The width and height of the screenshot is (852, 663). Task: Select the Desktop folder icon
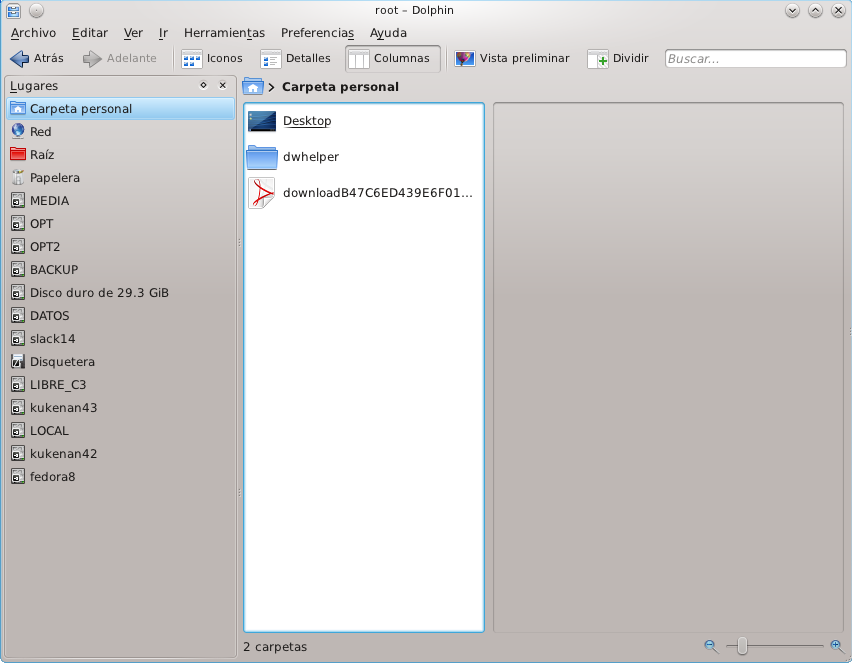click(262, 121)
